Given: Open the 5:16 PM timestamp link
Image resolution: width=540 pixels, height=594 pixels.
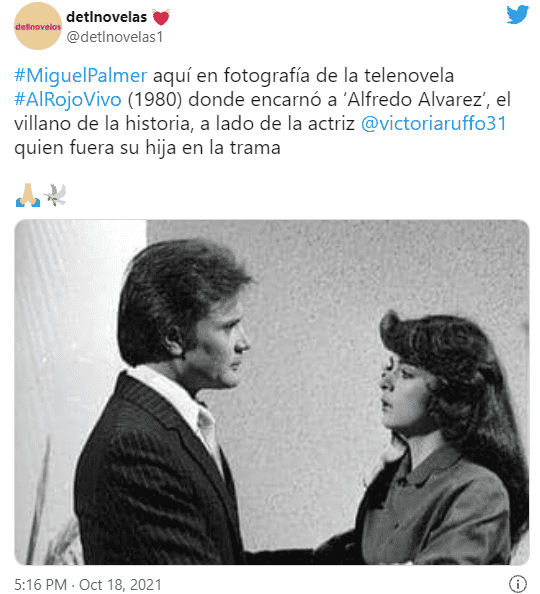Looking at the screenshot, I should [x=41, y=585].
